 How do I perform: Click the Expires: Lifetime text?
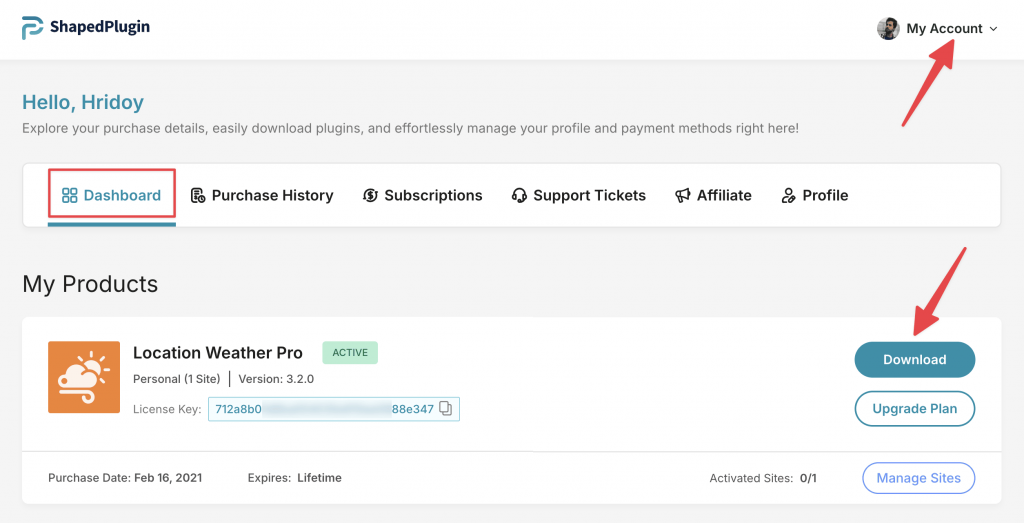[295, 478]
